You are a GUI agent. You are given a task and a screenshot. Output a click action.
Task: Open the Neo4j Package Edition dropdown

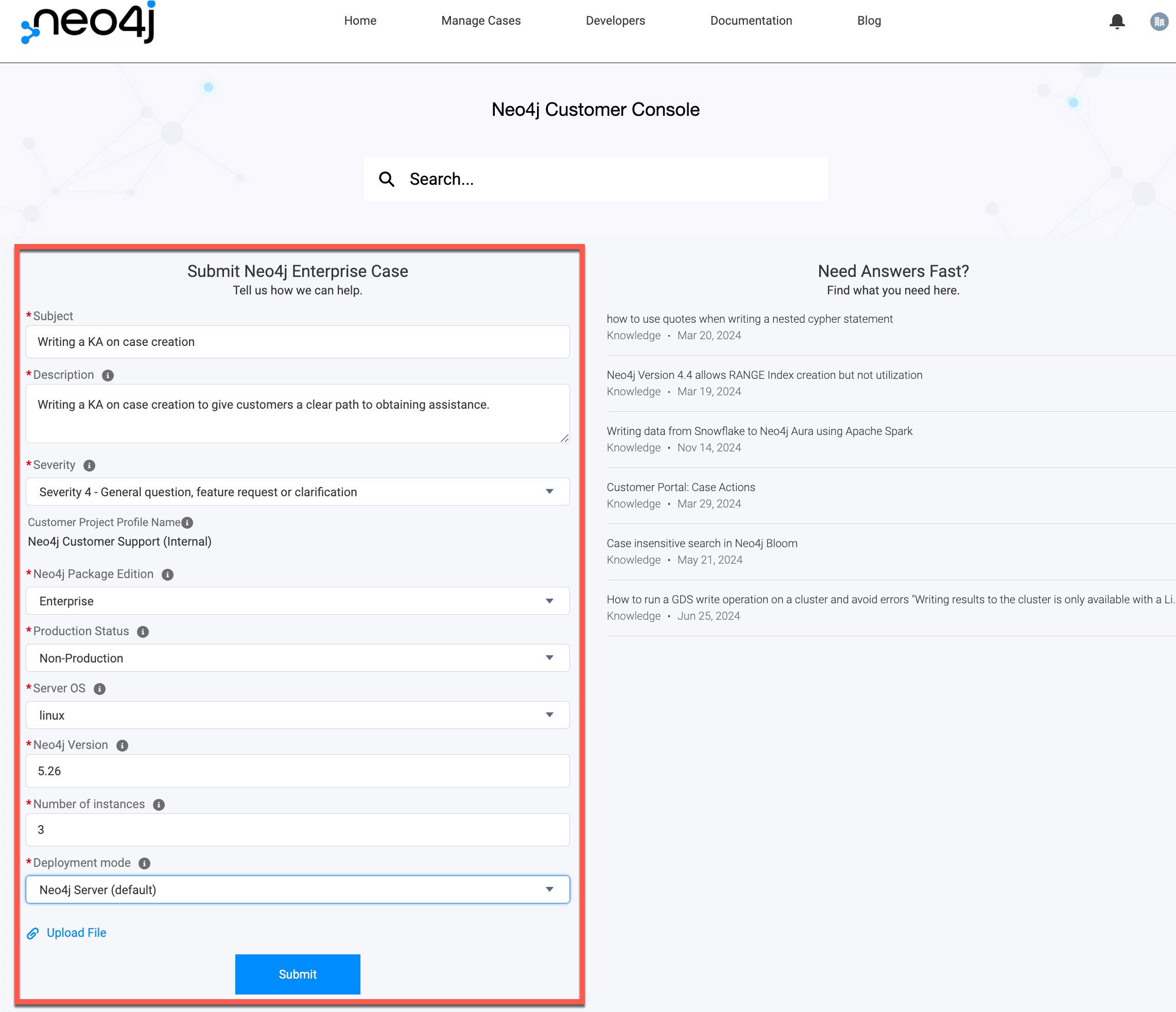coord(298,601)
